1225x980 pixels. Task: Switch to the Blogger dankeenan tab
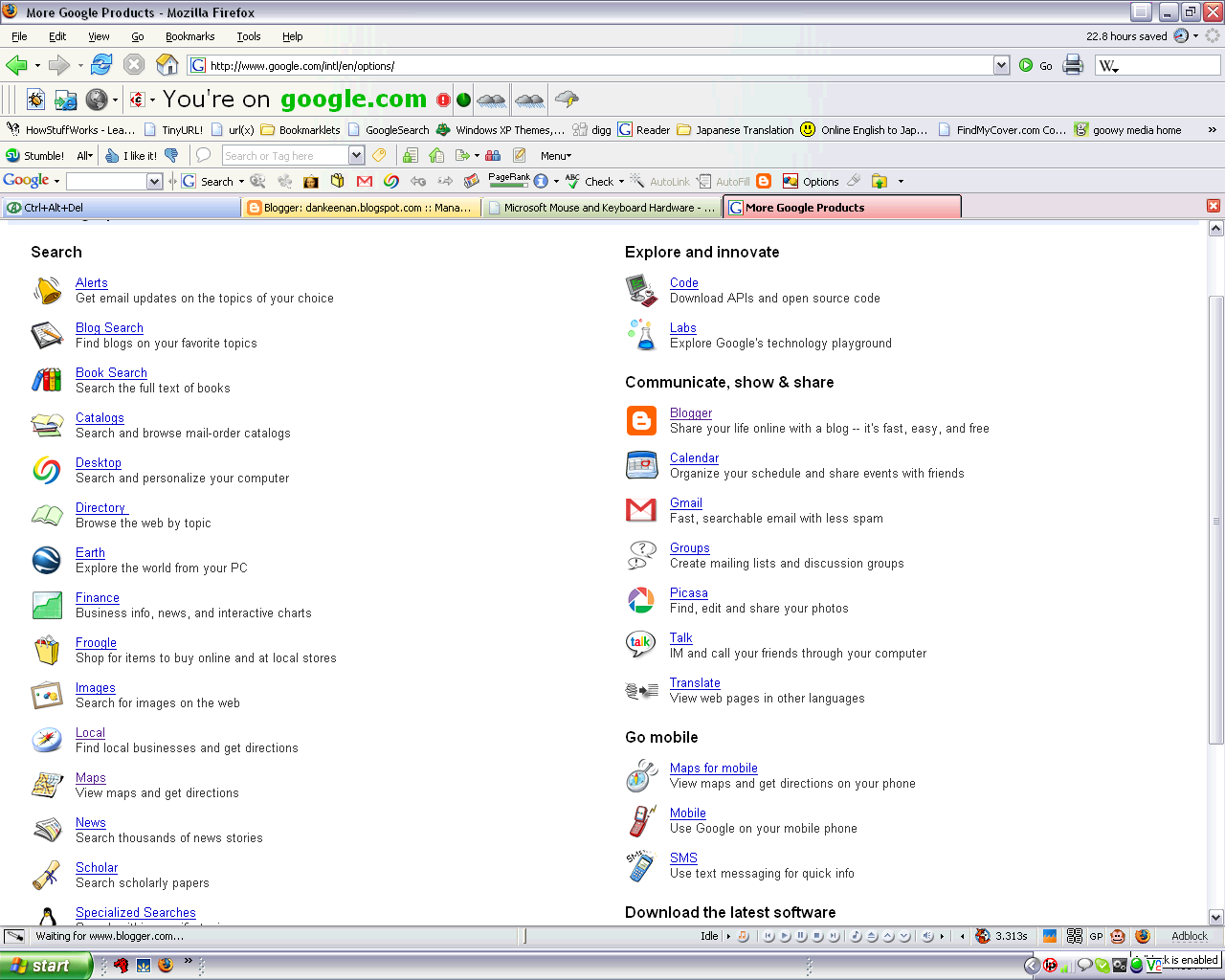click(x=362, y=207)
